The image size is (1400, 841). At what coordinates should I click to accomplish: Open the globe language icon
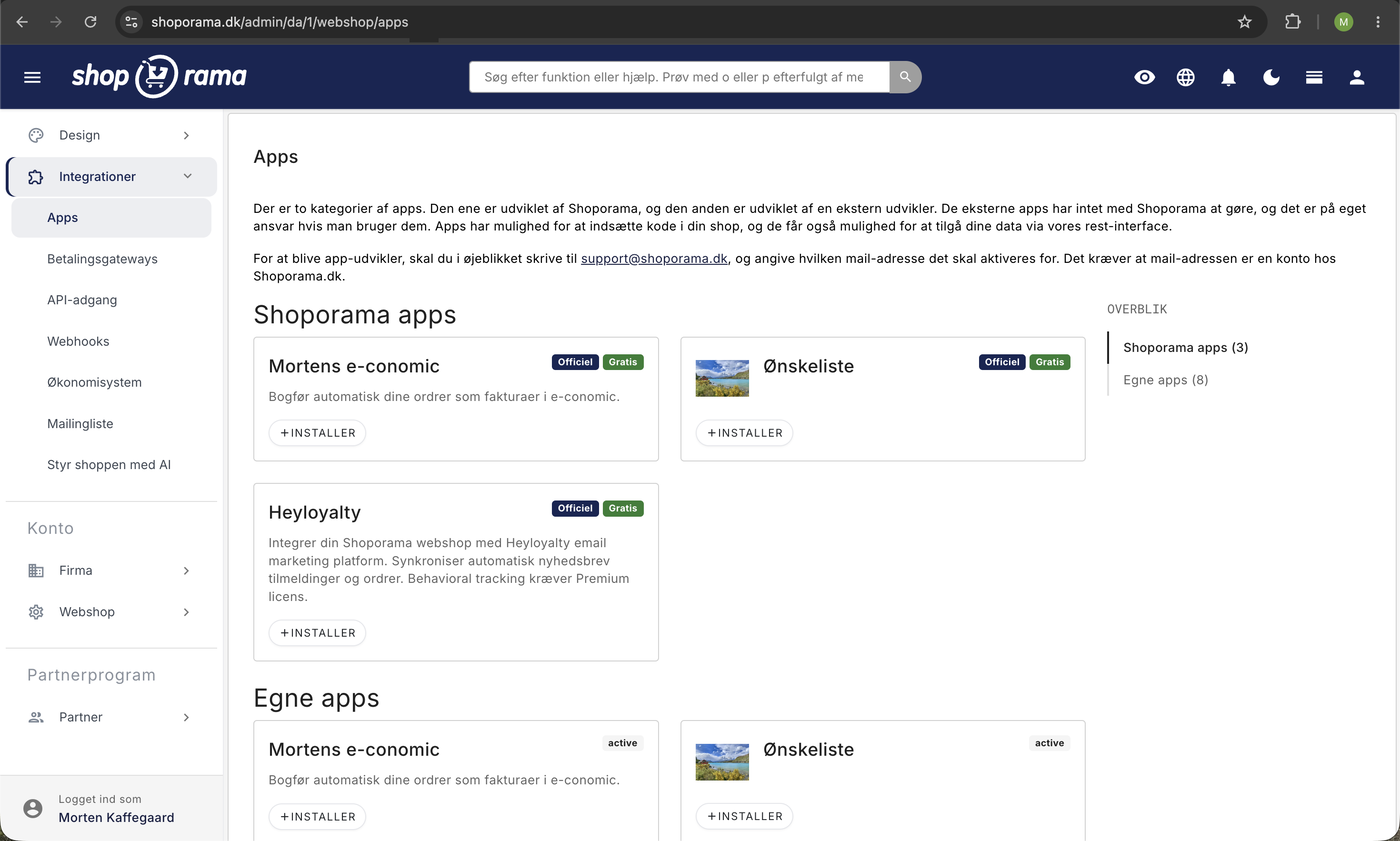1186,77
